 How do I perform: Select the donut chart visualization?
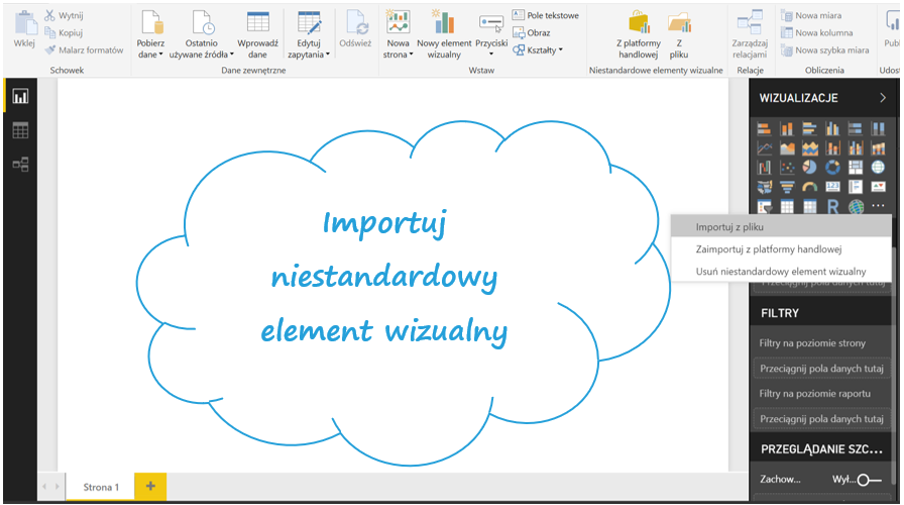pos(832,167)
